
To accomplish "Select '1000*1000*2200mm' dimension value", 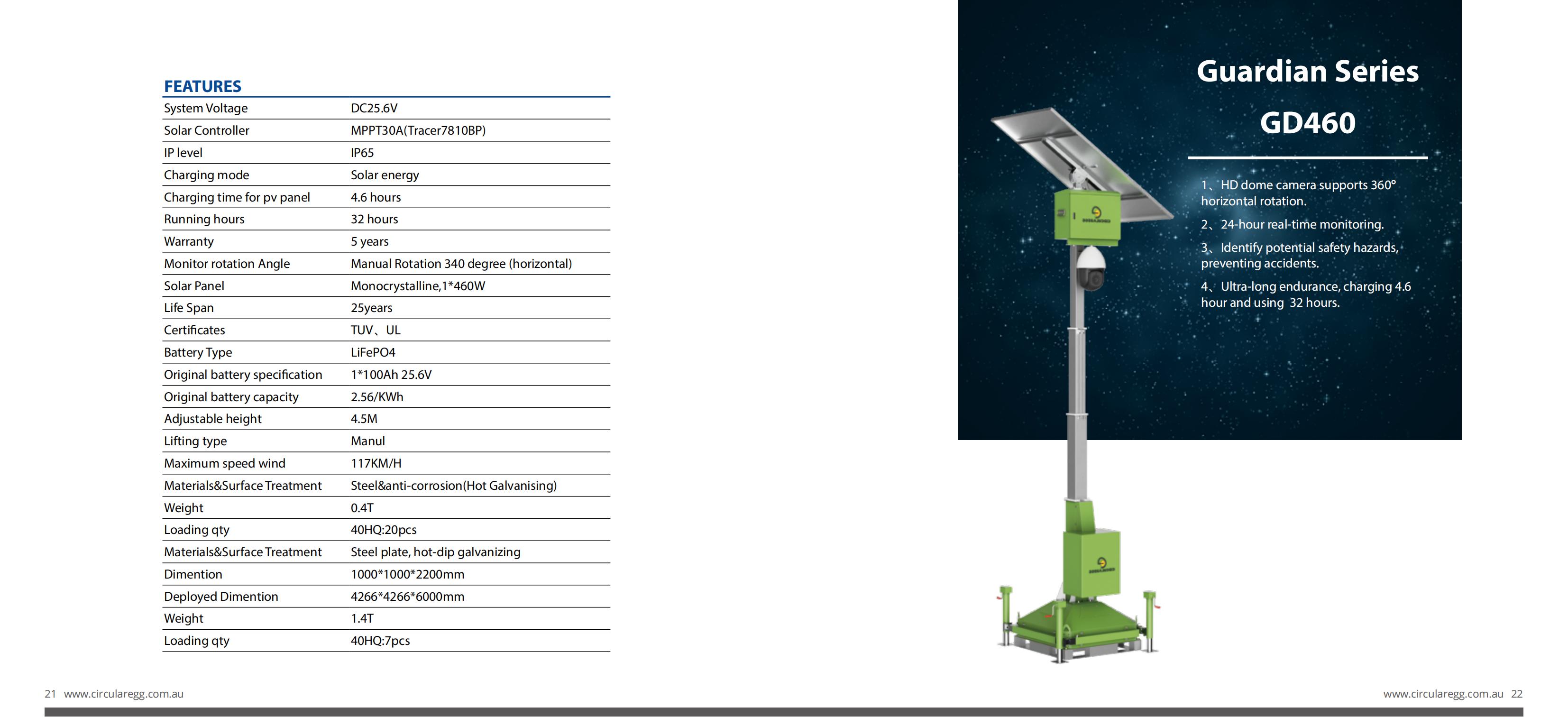I will 407,575.
